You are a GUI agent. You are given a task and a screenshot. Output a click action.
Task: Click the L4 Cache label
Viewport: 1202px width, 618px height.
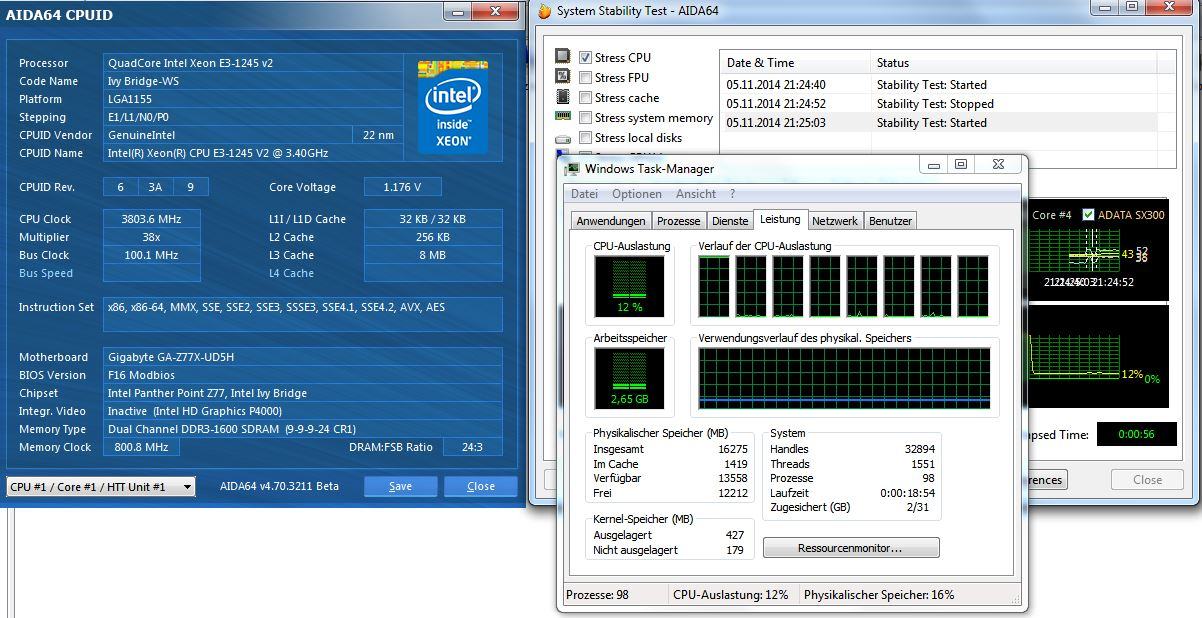click(x=292, y=273)
